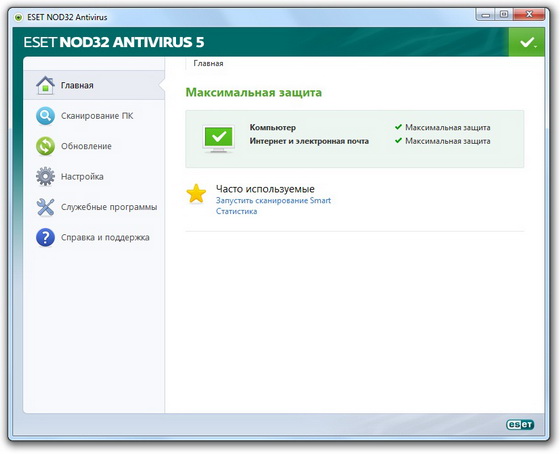Image resolution: width=560 pixels, height=454 pixels.
Task: Click the yellow star Часто используемые icon
Action: click(x=196, y=193)
